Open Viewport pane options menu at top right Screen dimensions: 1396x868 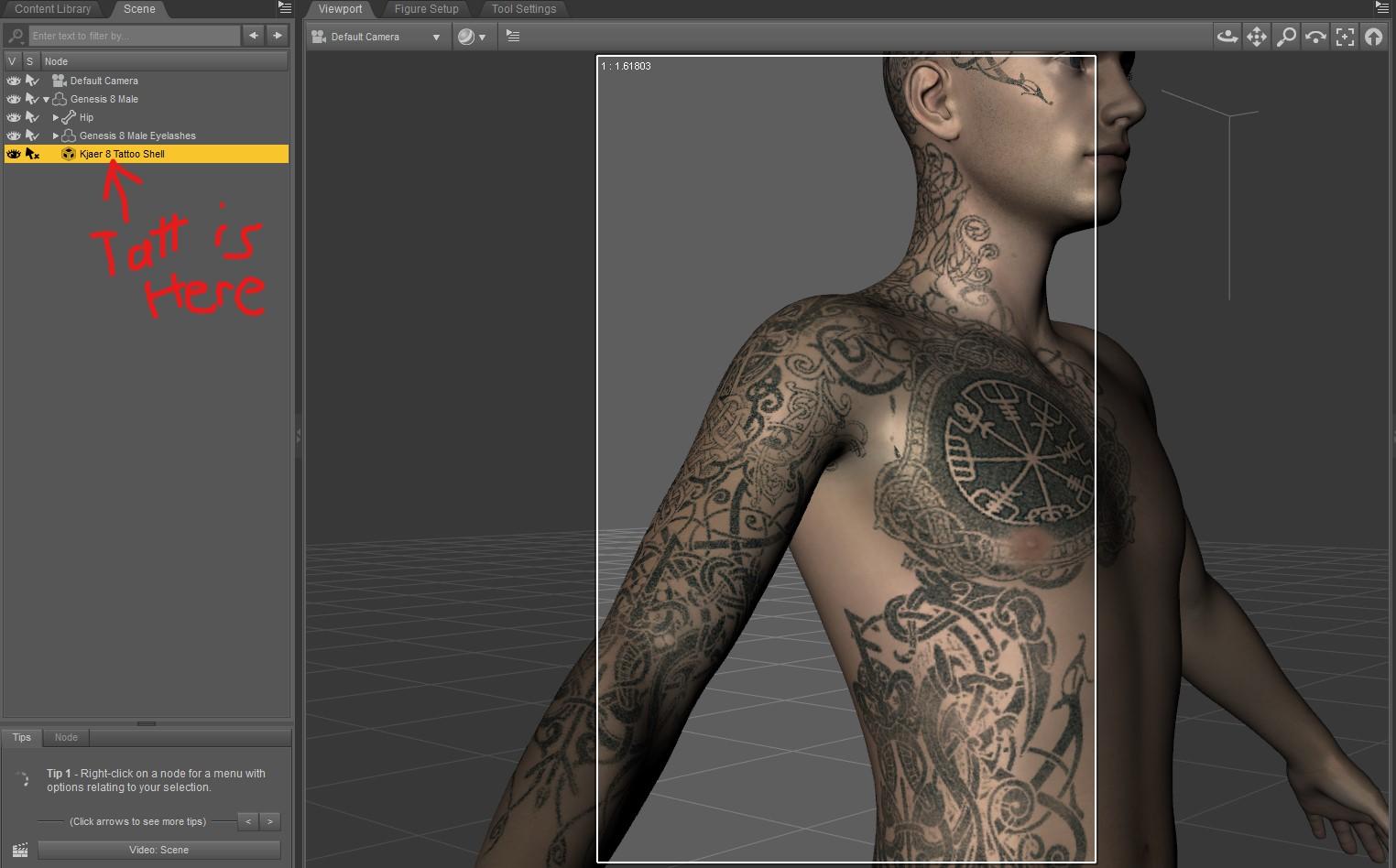(x=1382, y=7)
